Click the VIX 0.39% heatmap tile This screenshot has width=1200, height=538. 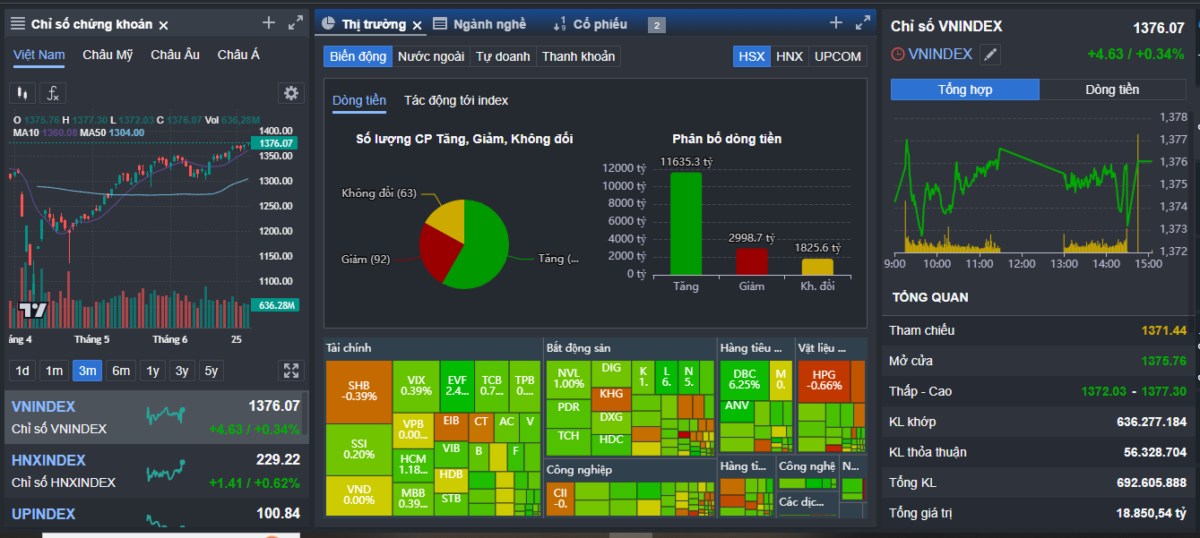(x=416, y=385)
